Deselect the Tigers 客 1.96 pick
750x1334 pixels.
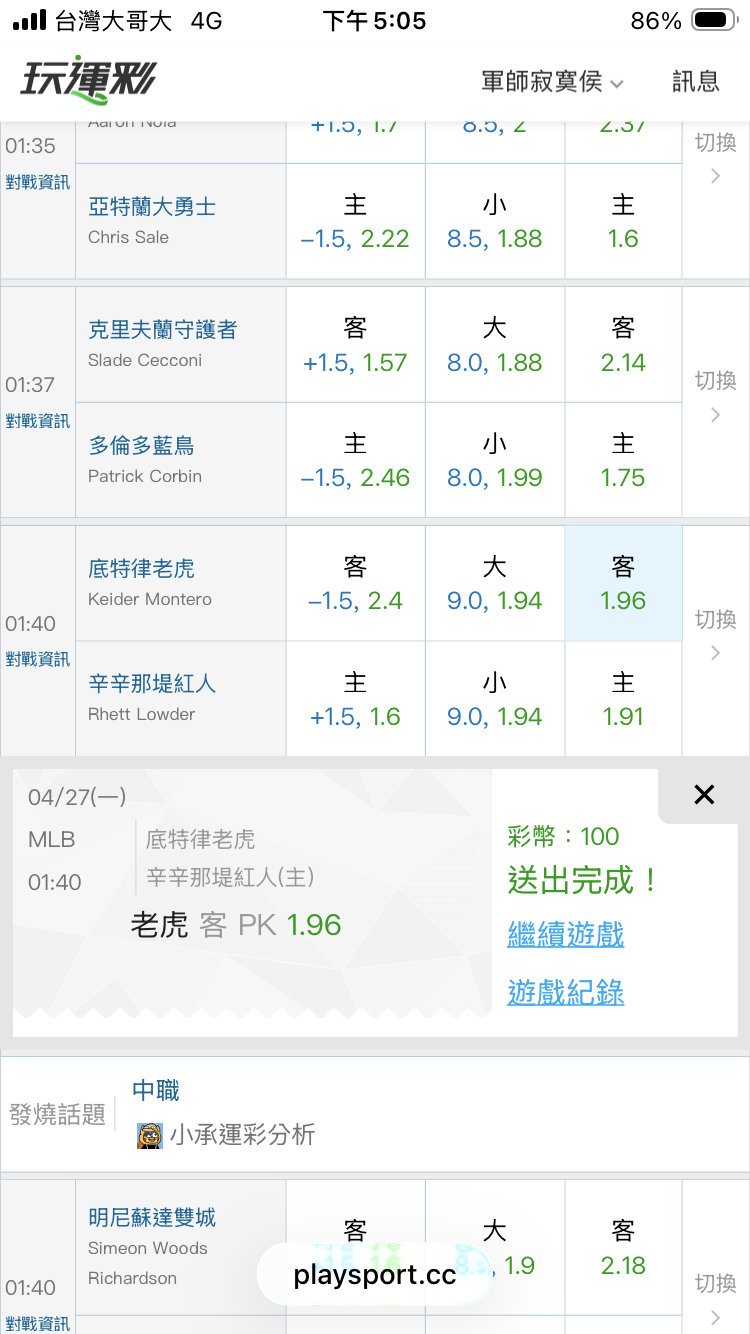pos(623,584)
